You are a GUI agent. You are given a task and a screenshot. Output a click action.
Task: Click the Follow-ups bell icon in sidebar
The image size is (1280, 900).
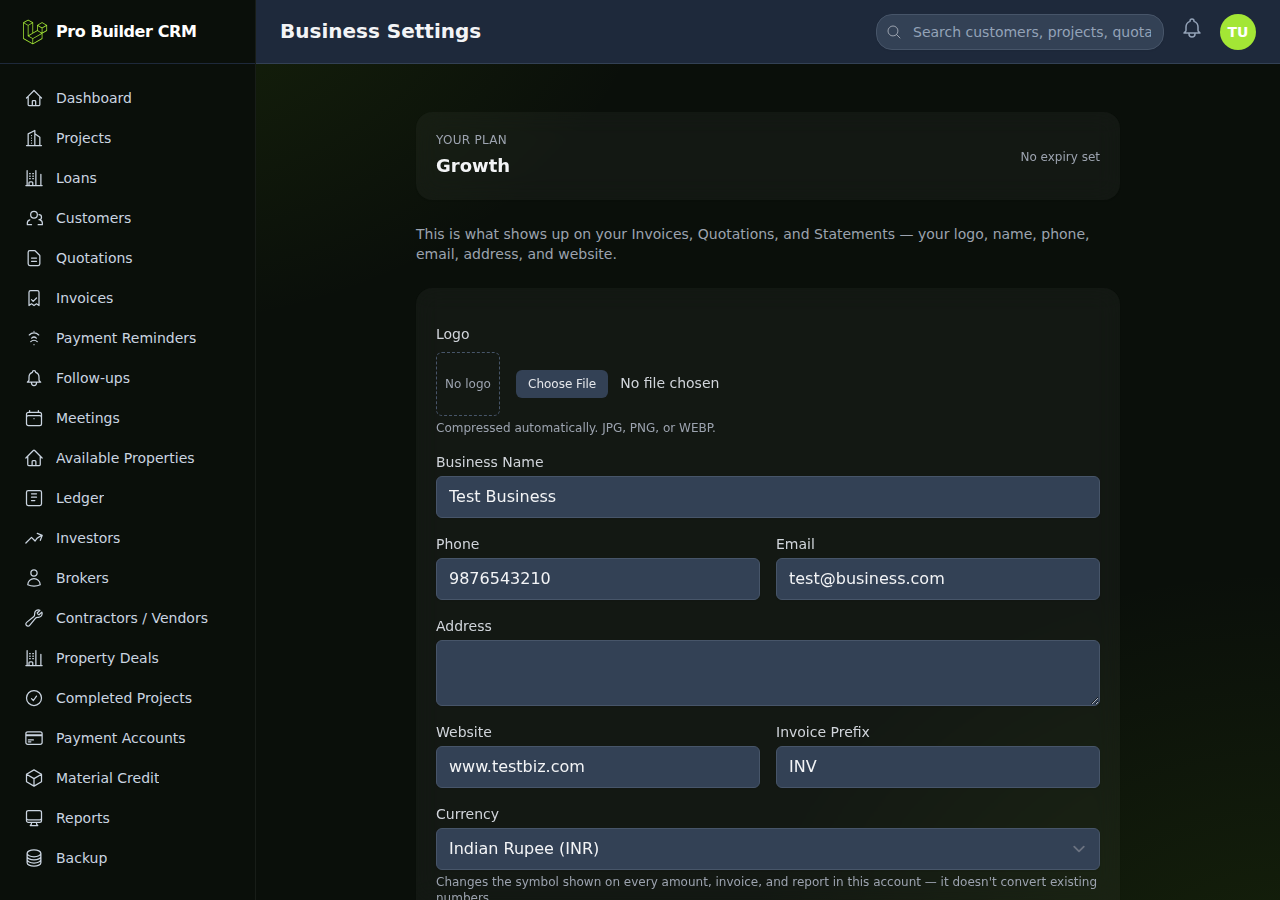34,378
